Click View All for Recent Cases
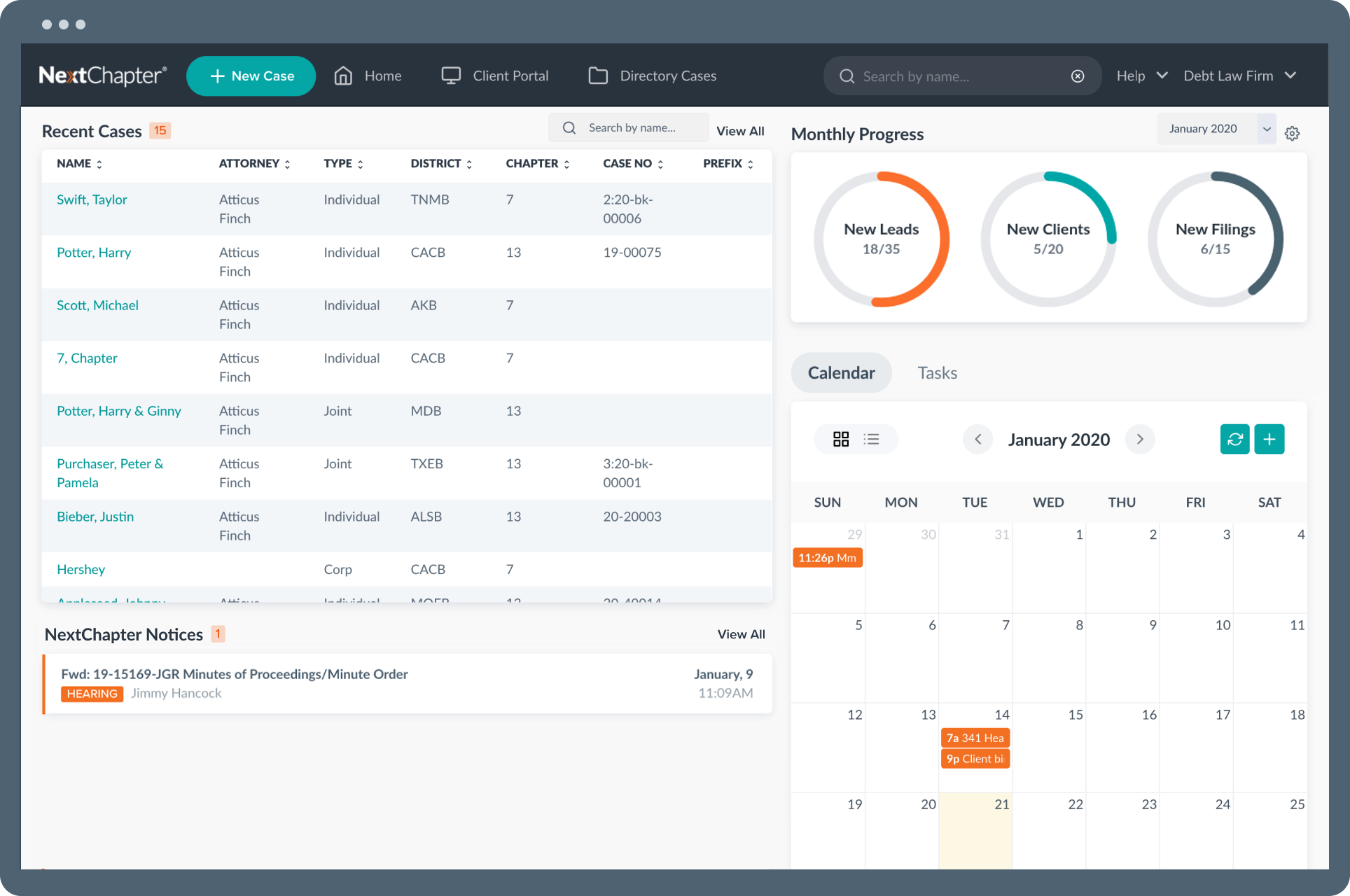The width and height of the screenshot is (1350, 896). 740,128
